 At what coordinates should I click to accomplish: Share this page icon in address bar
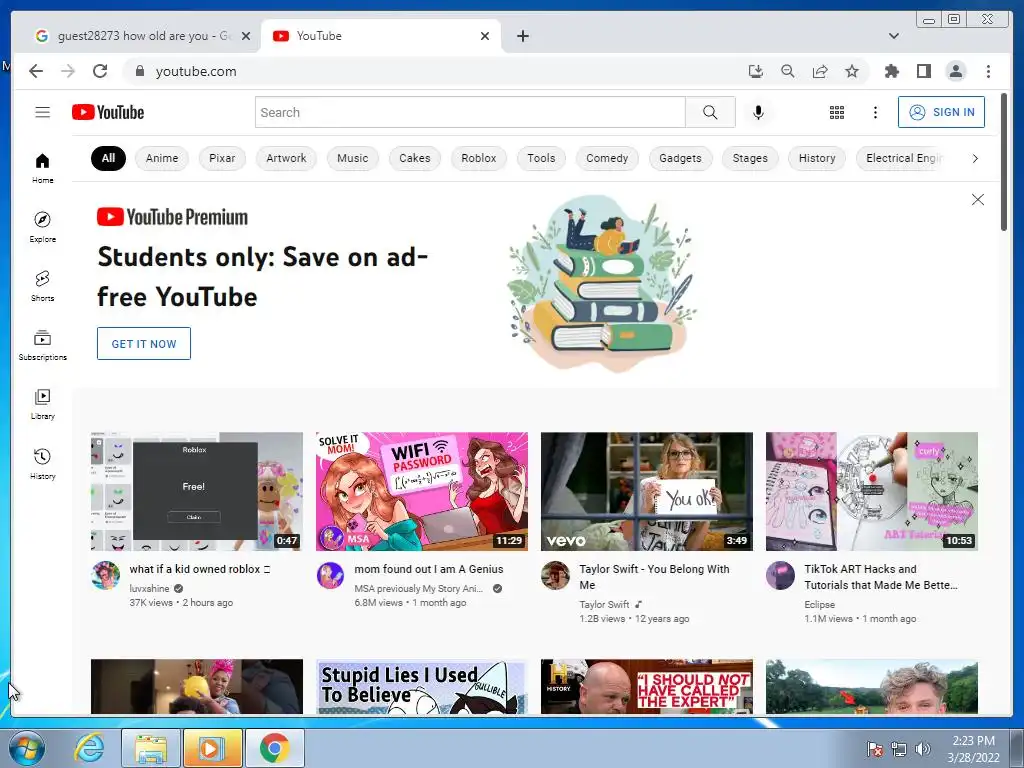tap(820, 71)
